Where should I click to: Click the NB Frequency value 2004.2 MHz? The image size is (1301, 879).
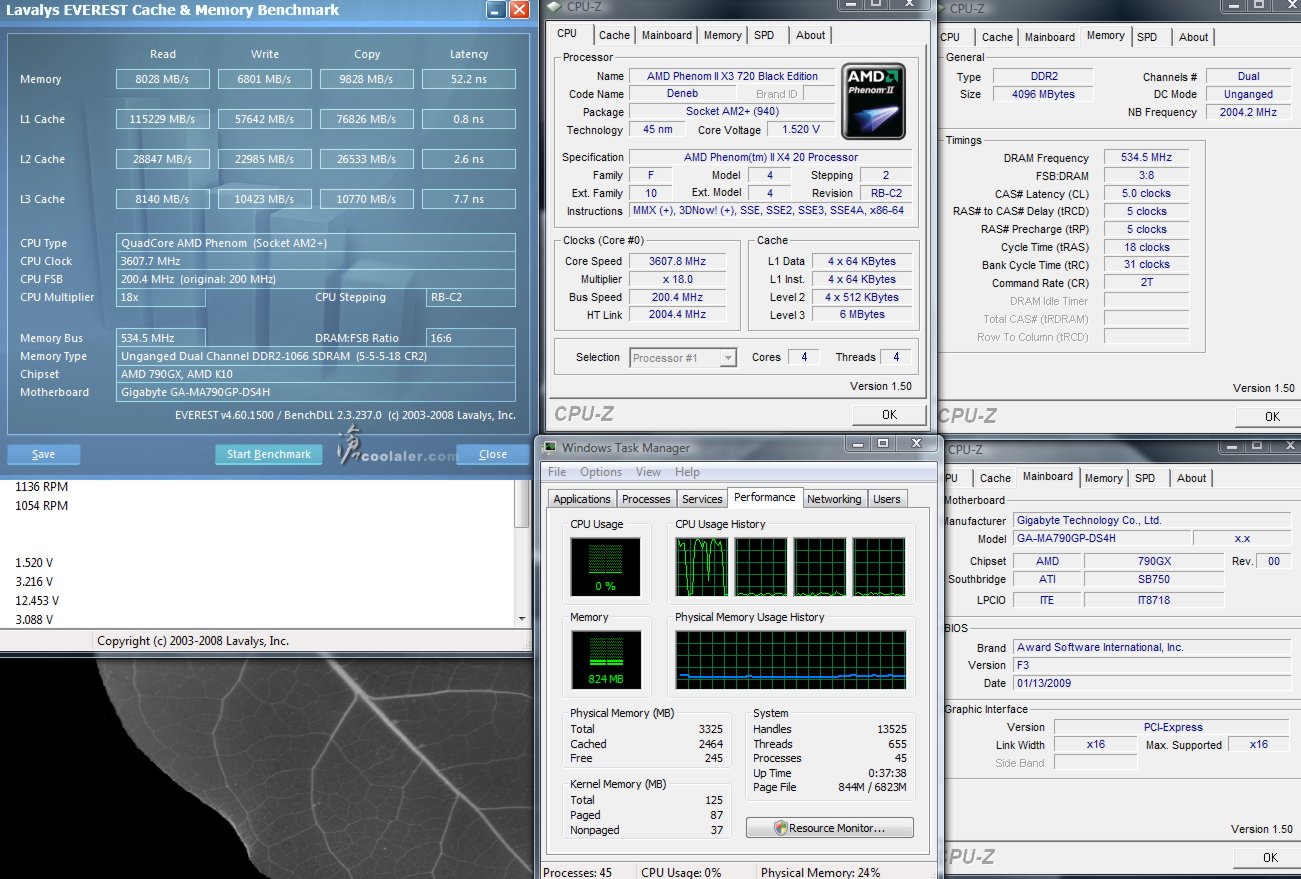1248,112
